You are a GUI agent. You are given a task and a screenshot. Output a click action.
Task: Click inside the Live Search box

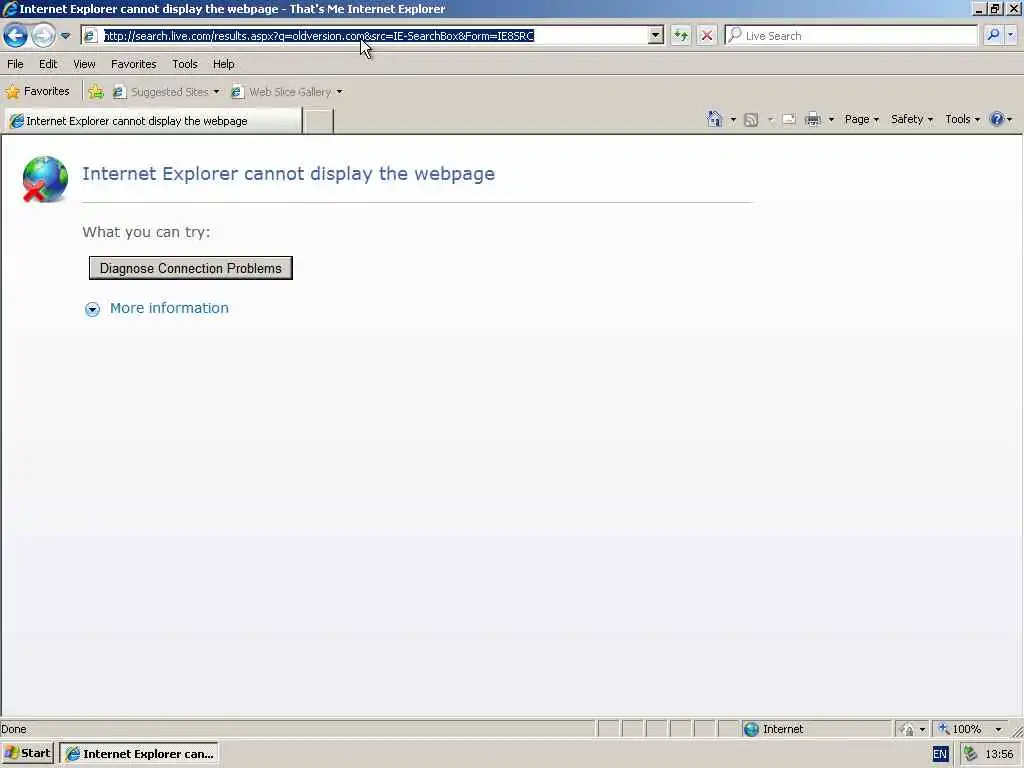850,36
